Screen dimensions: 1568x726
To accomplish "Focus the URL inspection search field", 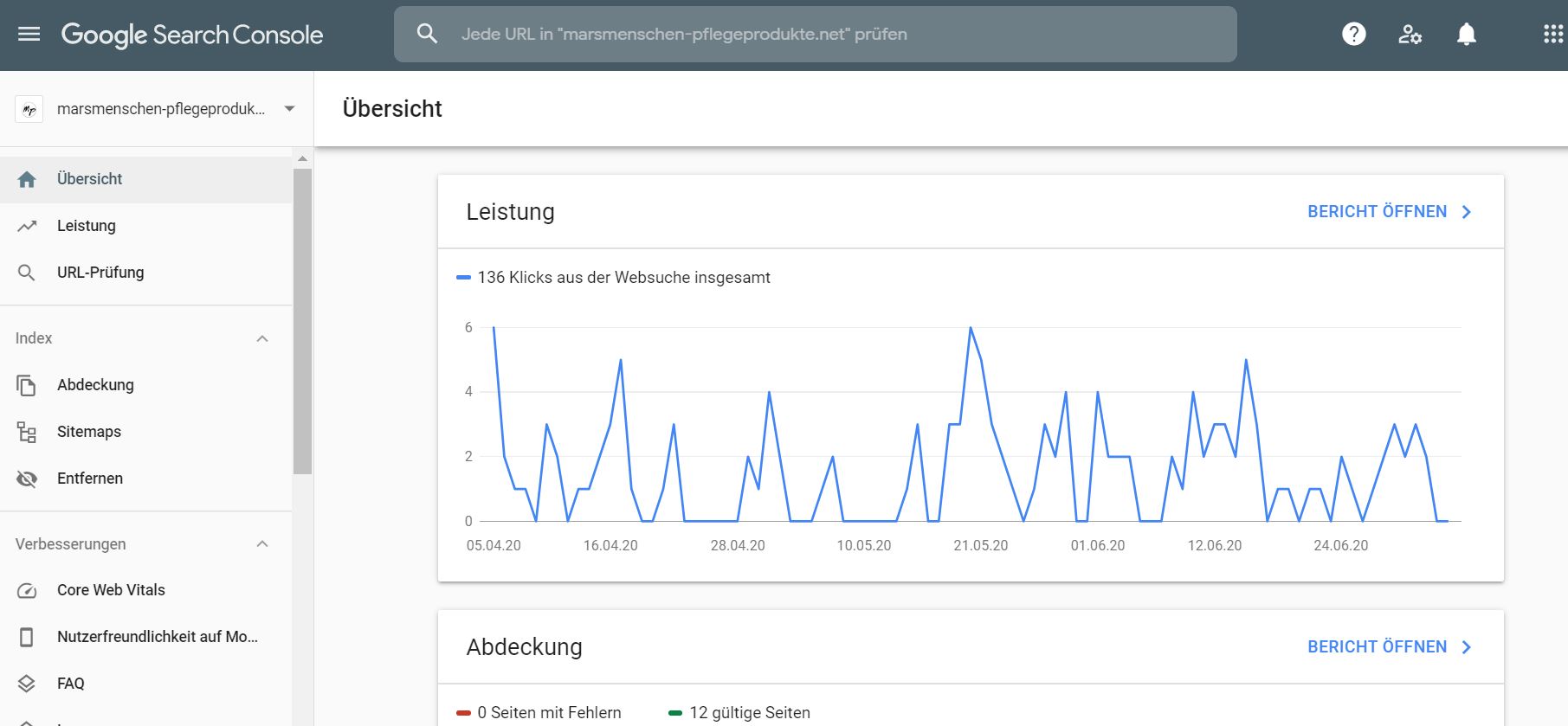I will coord(815,34).
